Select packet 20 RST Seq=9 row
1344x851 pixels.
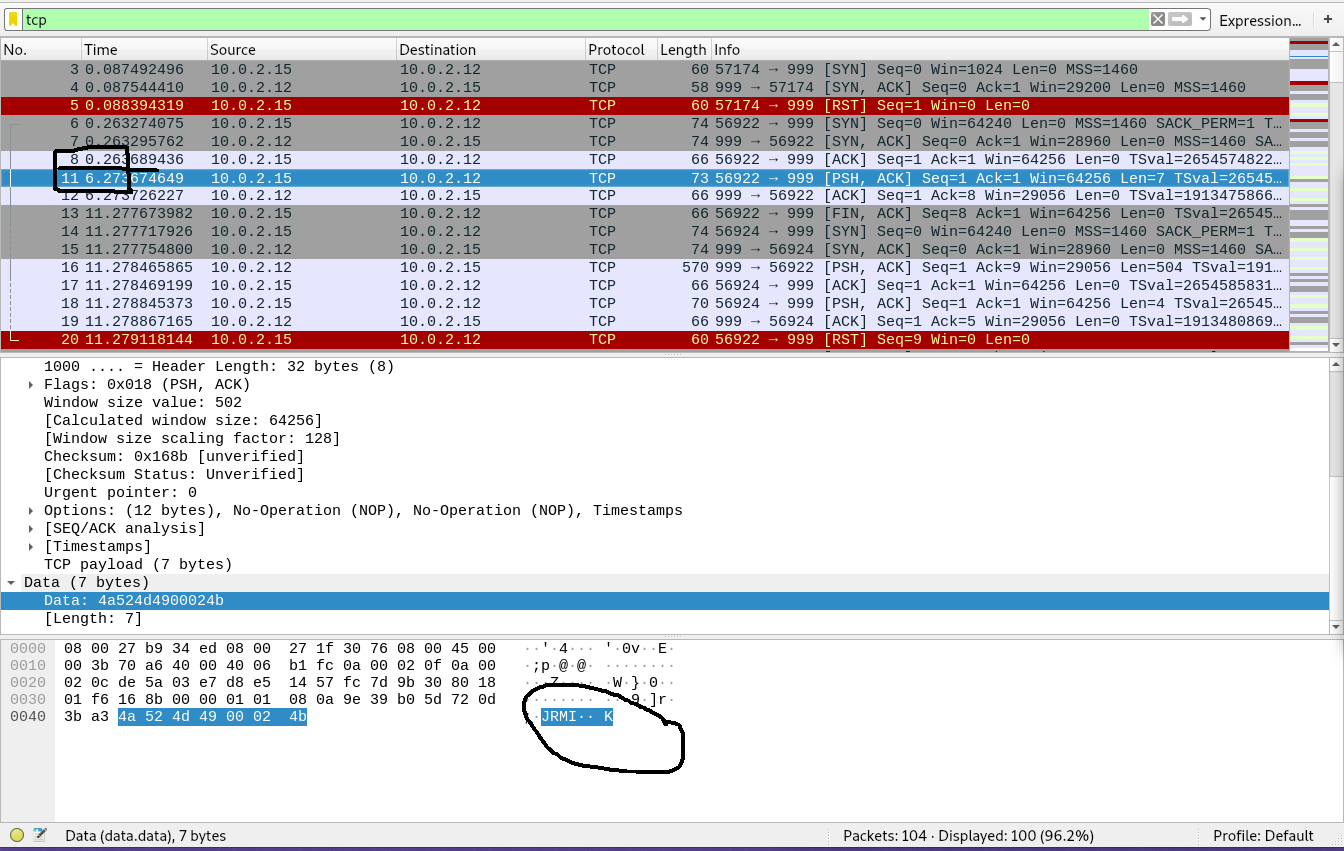(644, 339)
